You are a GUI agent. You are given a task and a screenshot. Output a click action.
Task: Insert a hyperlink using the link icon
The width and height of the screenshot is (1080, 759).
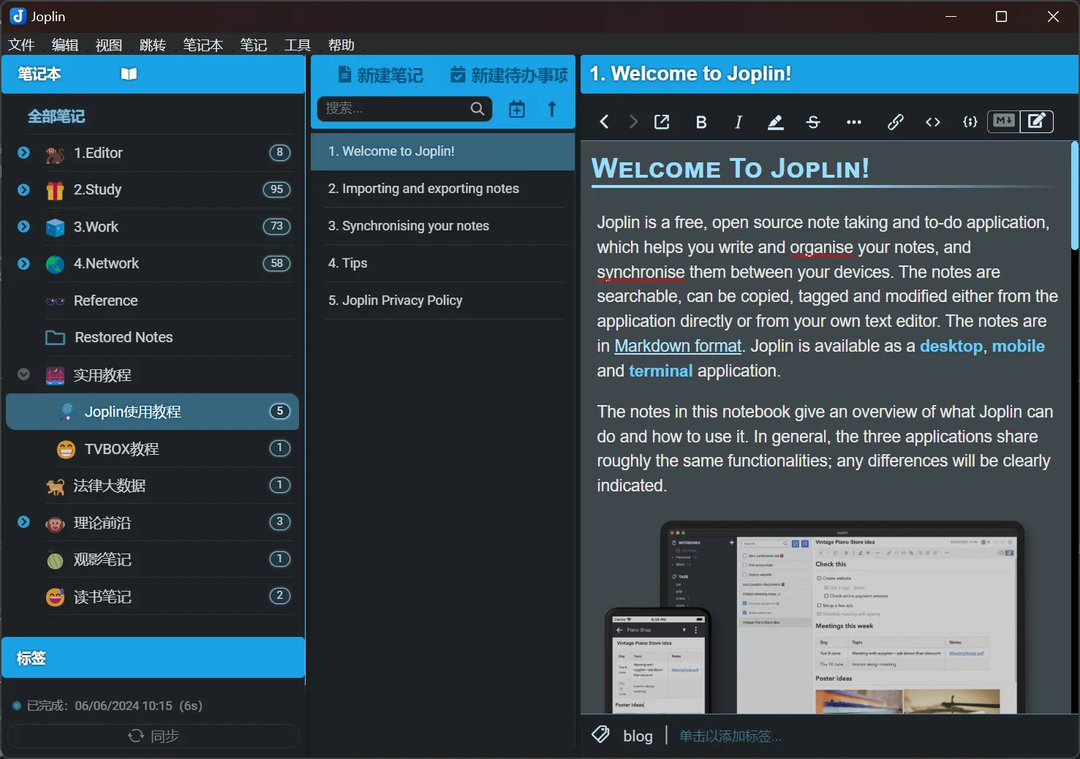click(x=895, y=122)
